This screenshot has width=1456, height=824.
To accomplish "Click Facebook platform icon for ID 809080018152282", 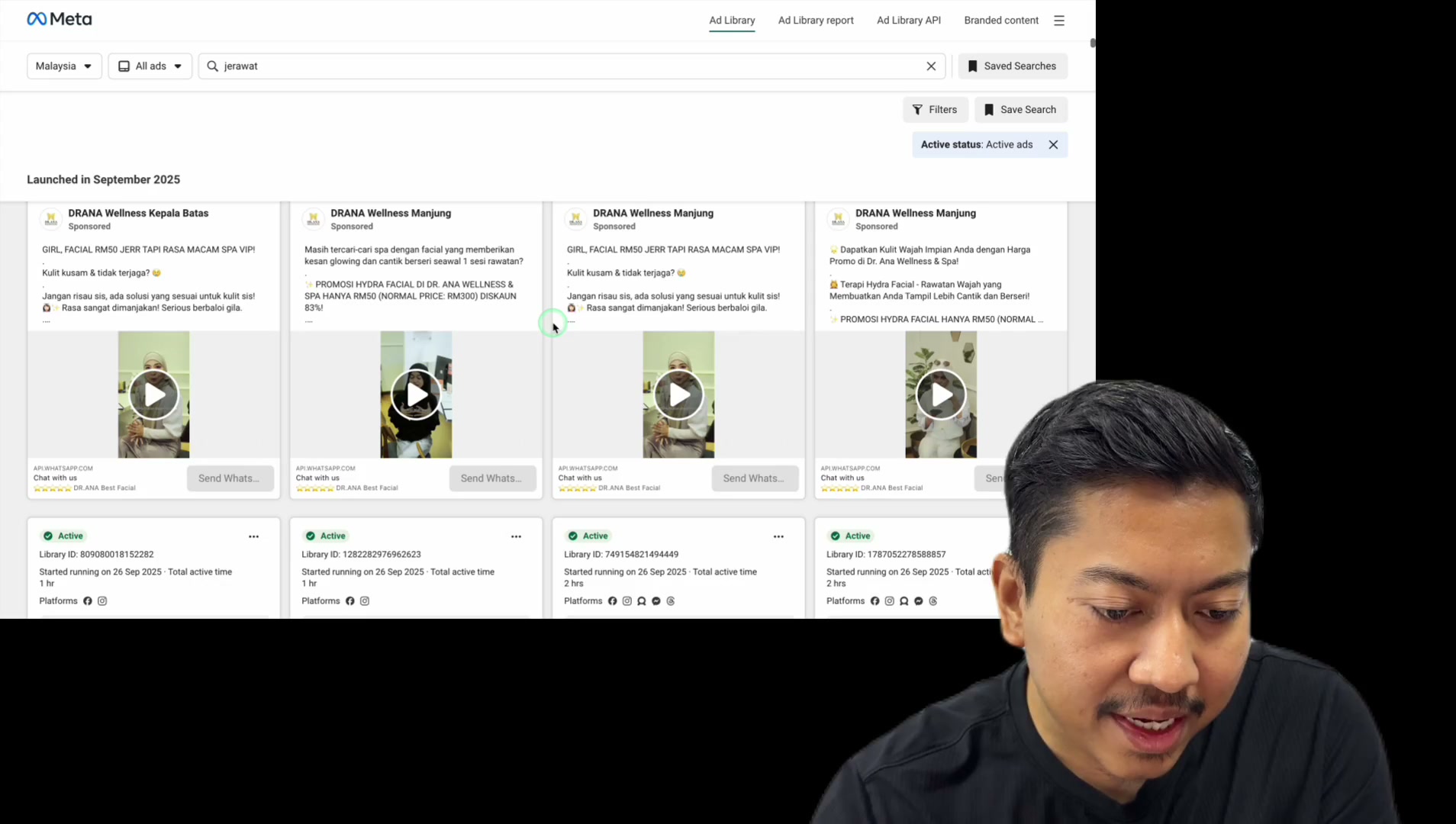I will click(x=88, y=601).
